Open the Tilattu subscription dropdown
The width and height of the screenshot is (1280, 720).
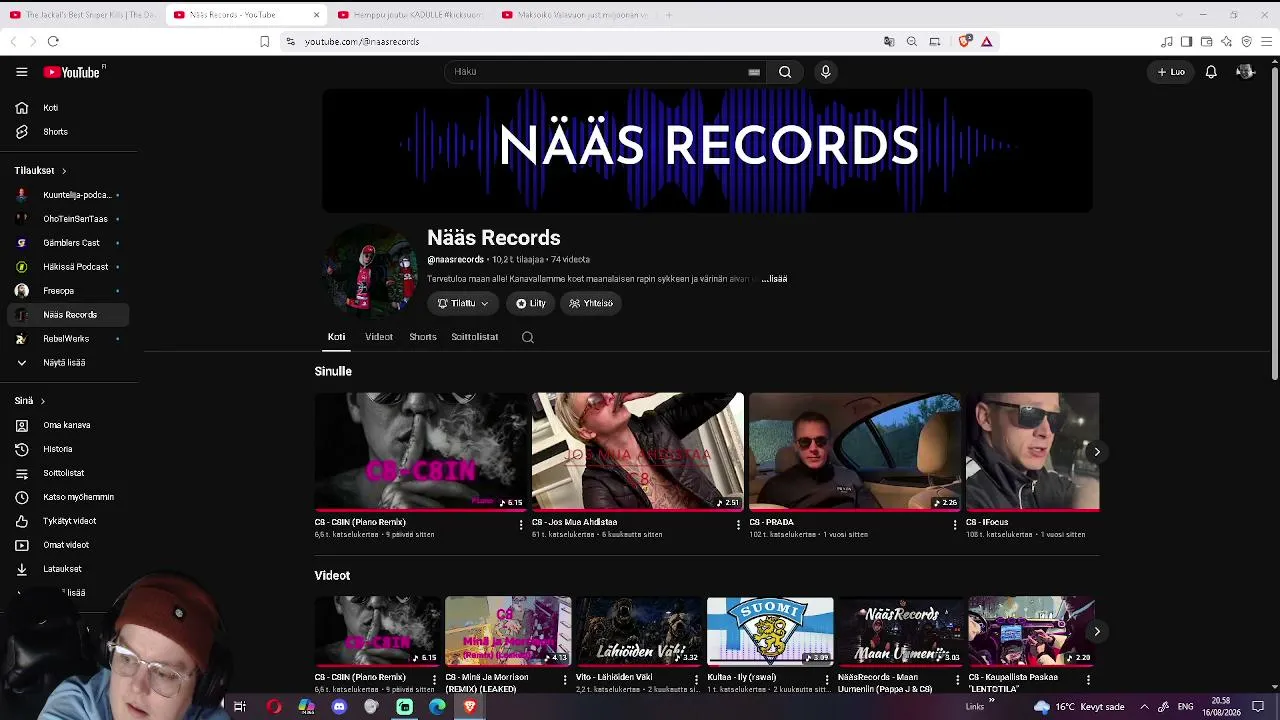point(463,303)
